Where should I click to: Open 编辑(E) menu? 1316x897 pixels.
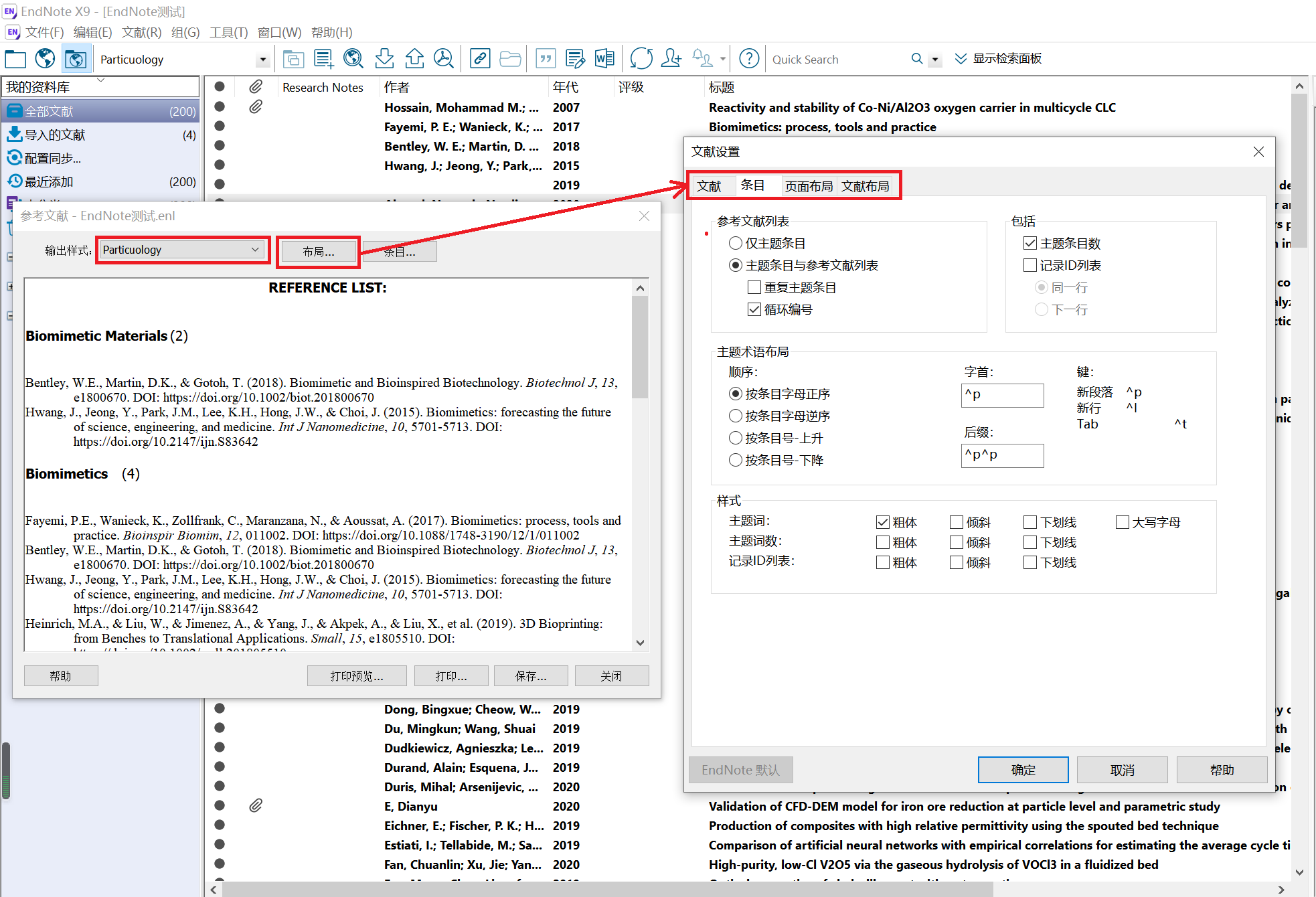click(x=92, y=32)
